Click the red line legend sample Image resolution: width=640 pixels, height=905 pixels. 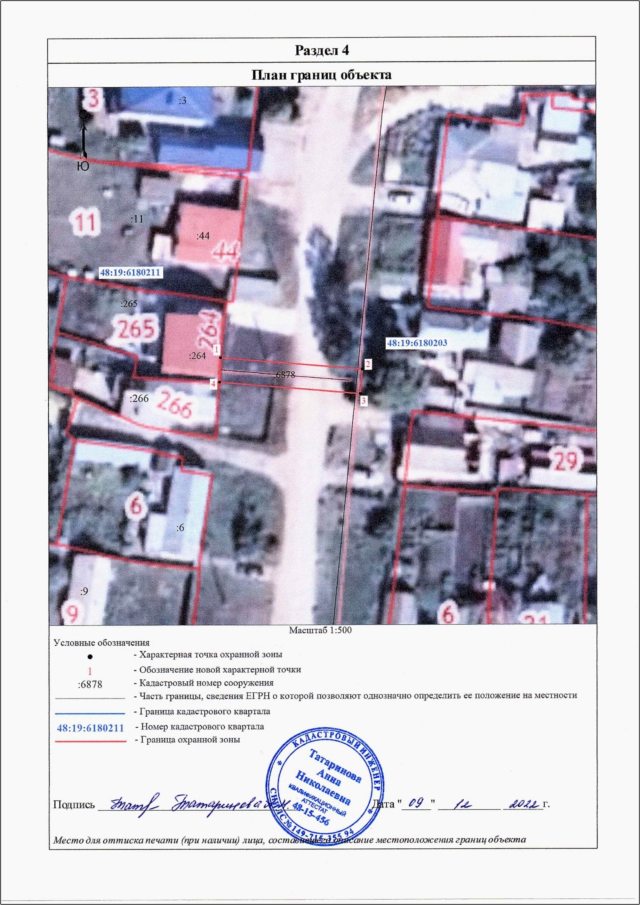pyautogui.click(x=90, y=743)
